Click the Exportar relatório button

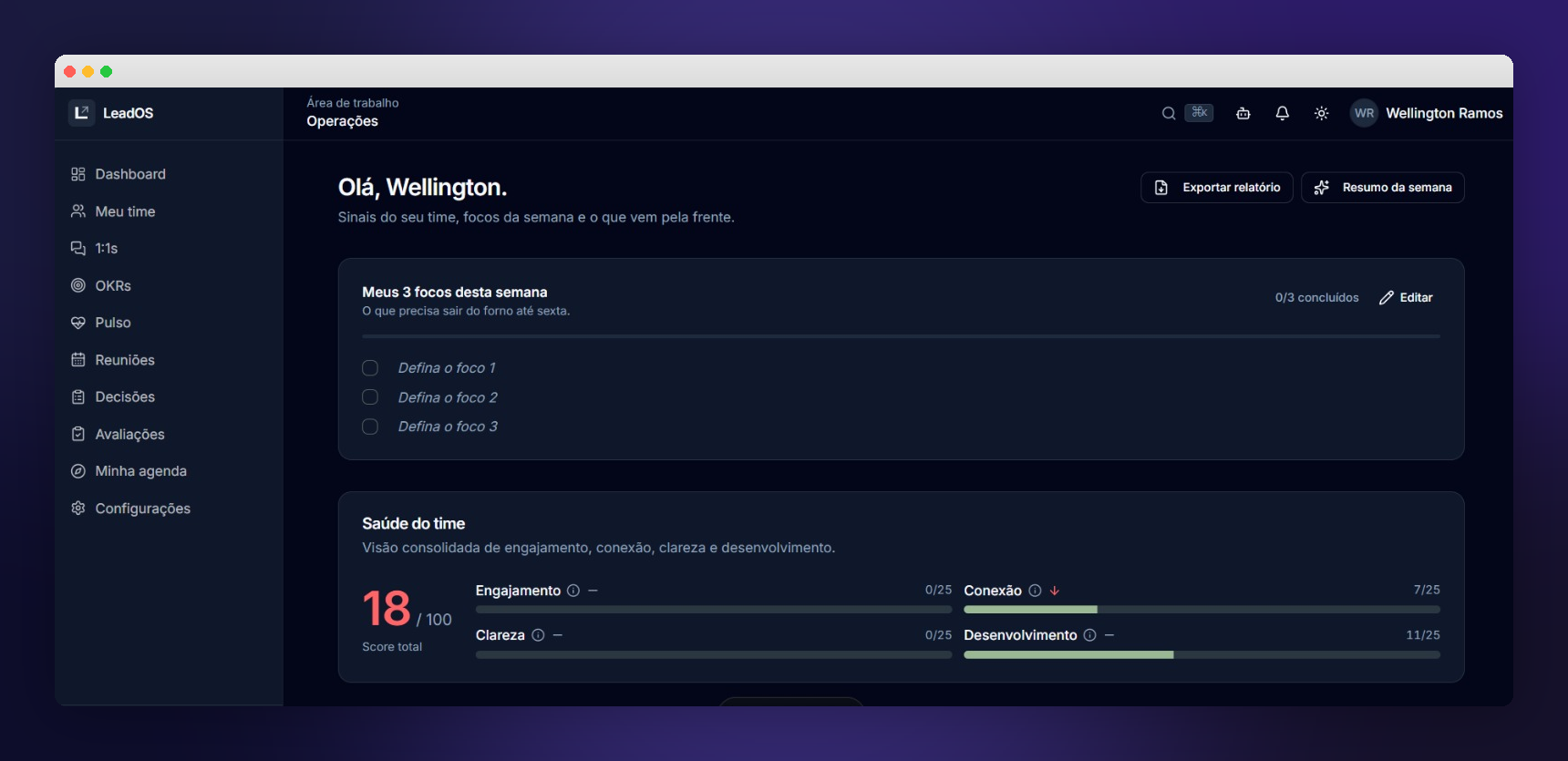(1217, 188)
